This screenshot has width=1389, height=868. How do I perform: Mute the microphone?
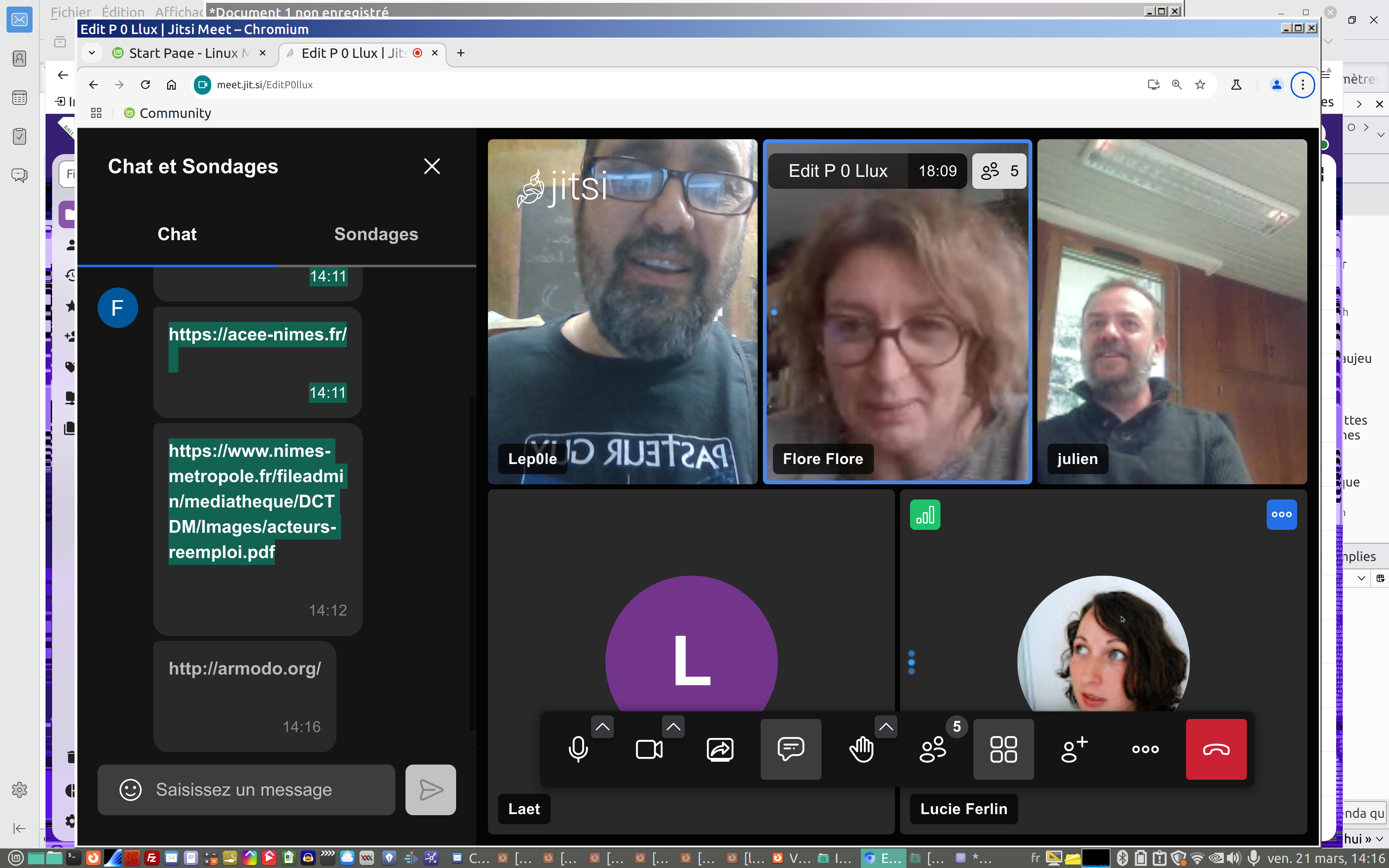tap(578, 749)
